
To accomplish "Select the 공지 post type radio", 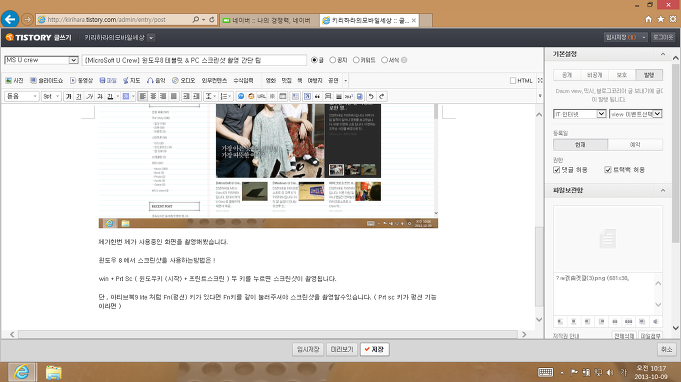I will 333,60.
